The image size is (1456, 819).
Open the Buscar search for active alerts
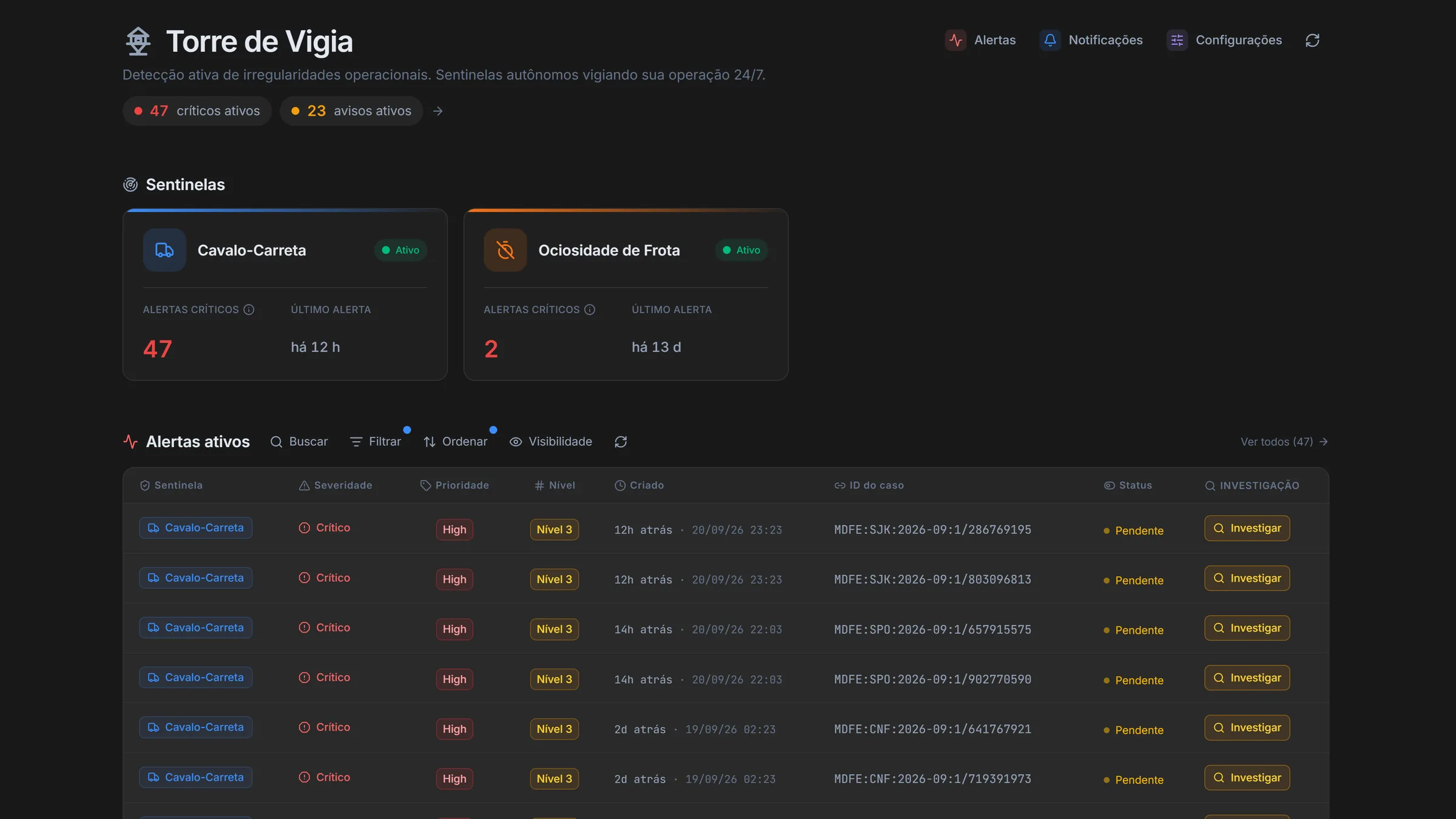pos(299,442)
